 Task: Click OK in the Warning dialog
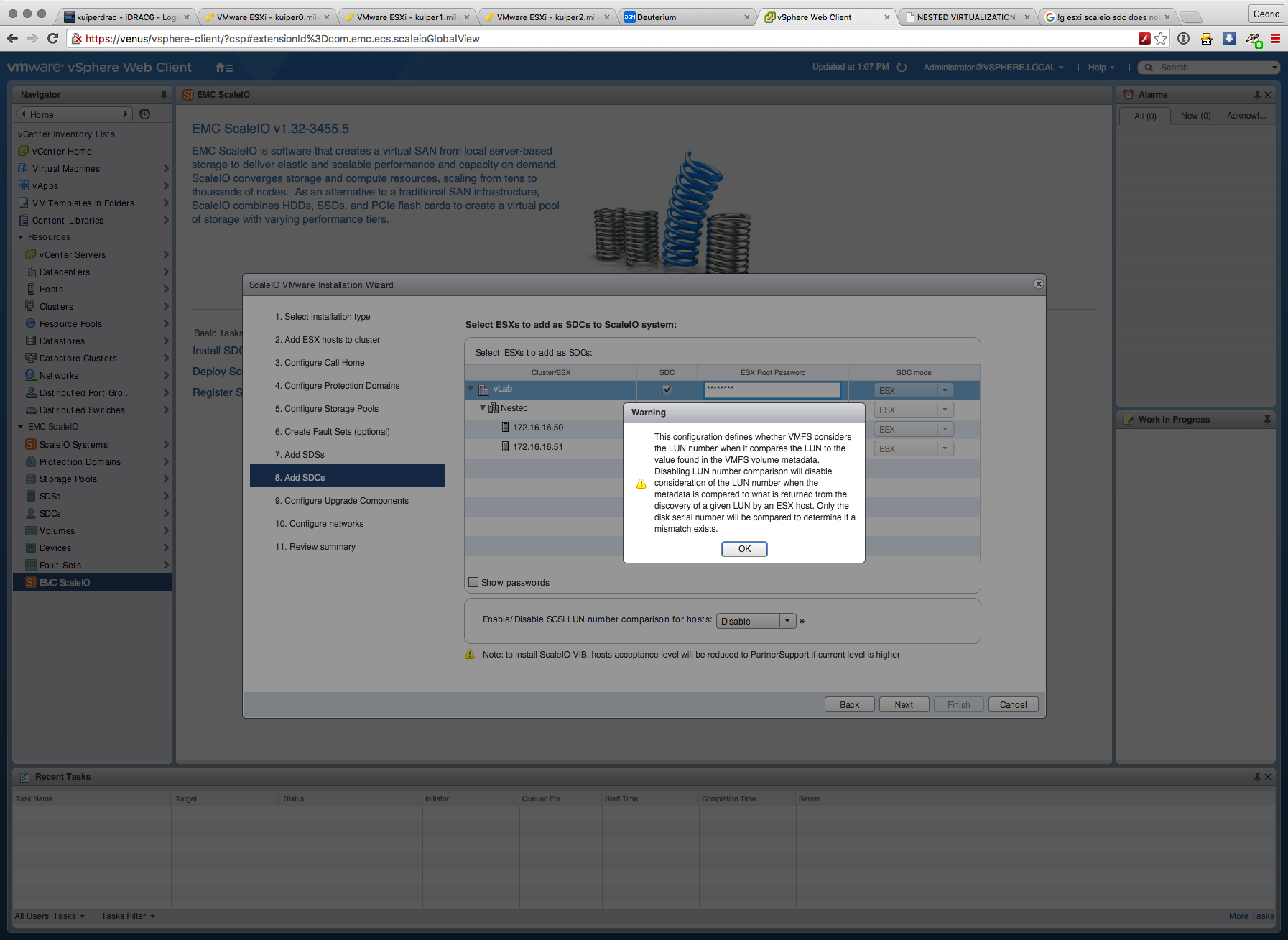click(744, 549)
